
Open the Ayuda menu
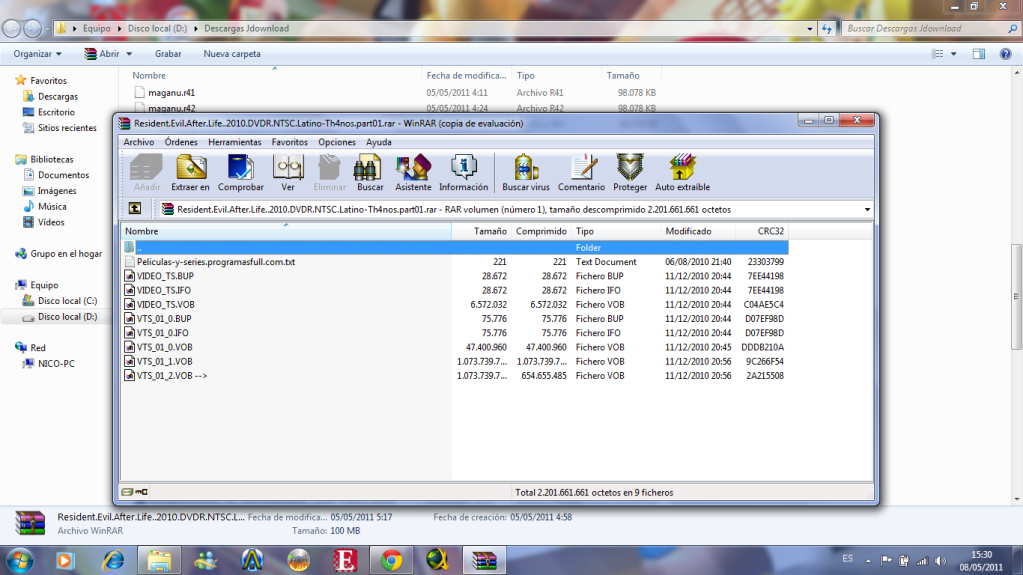tap(378, 142)
